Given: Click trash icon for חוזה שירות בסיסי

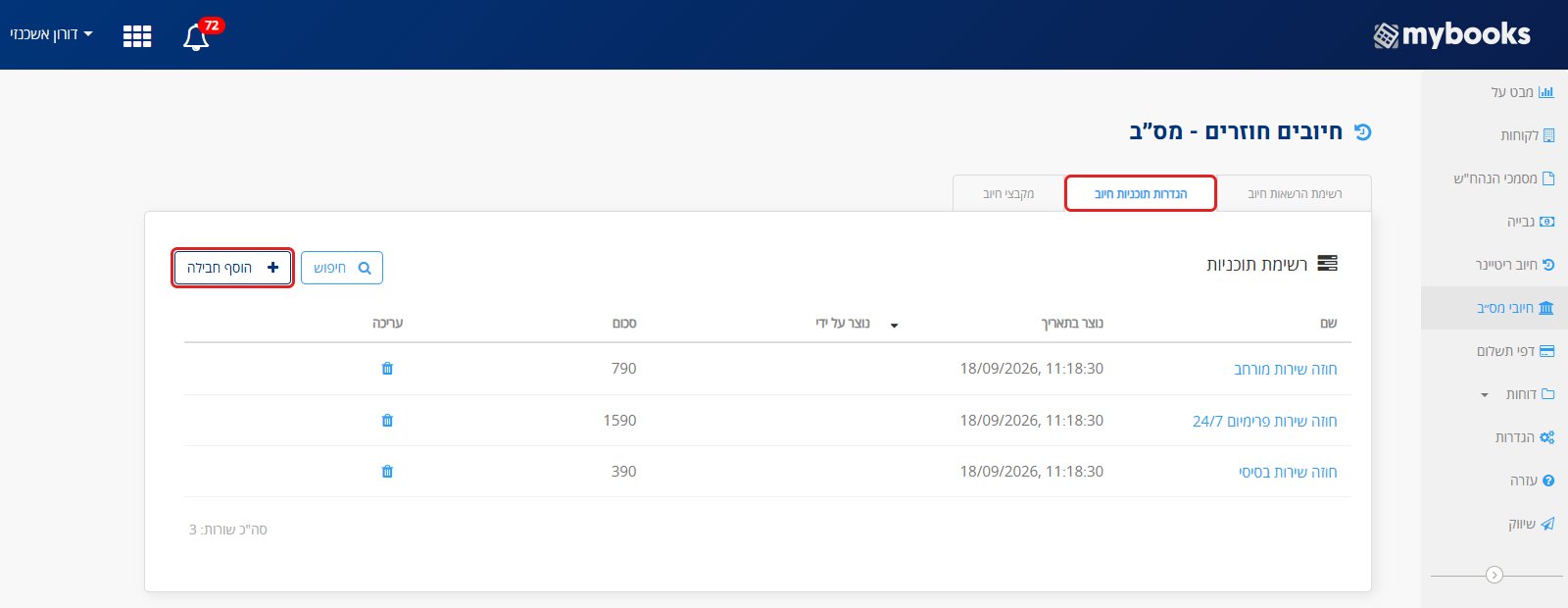Looking at the screenshot, I should [x=387, y=472].
